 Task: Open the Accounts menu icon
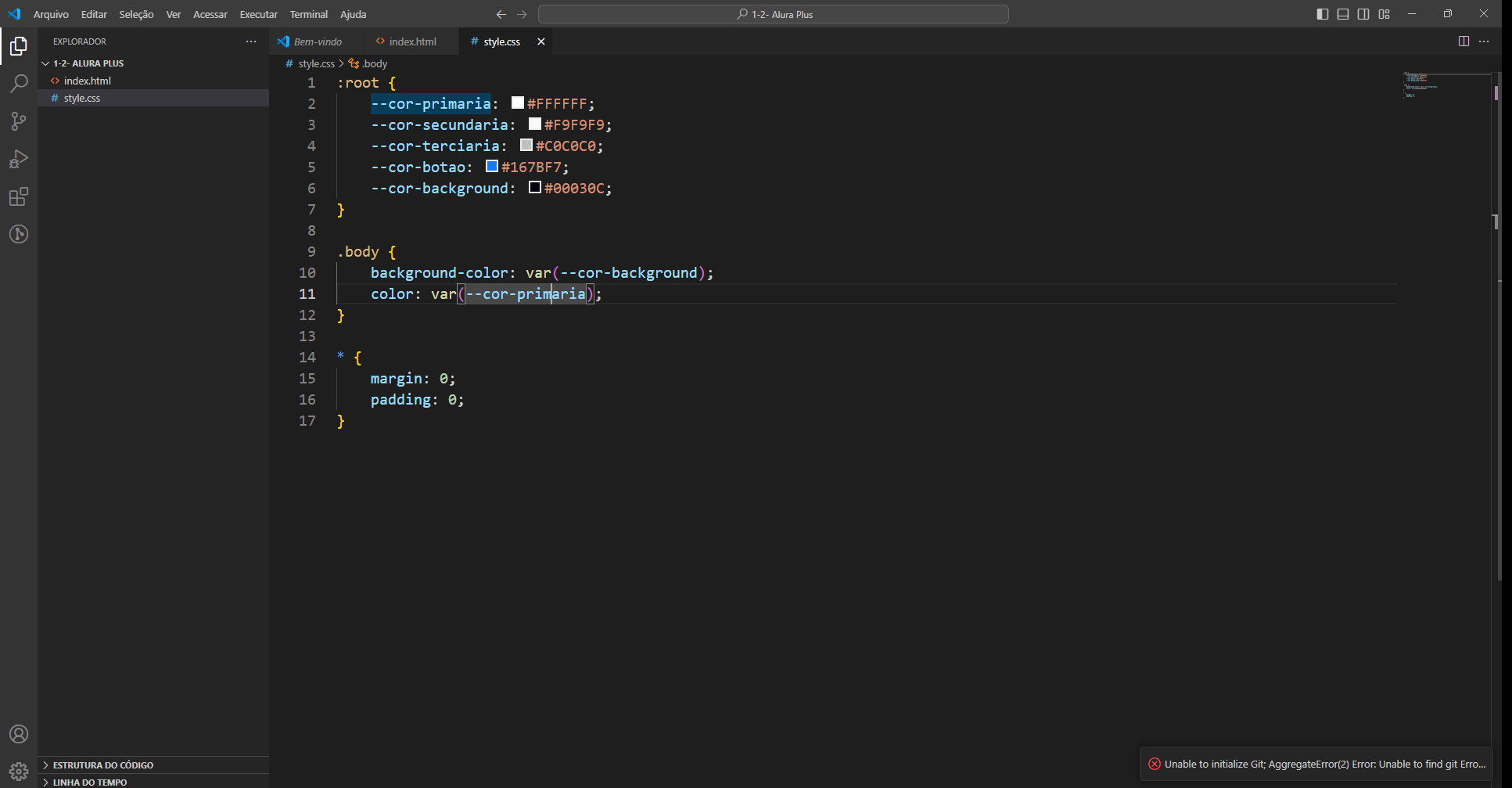point(19,734)
